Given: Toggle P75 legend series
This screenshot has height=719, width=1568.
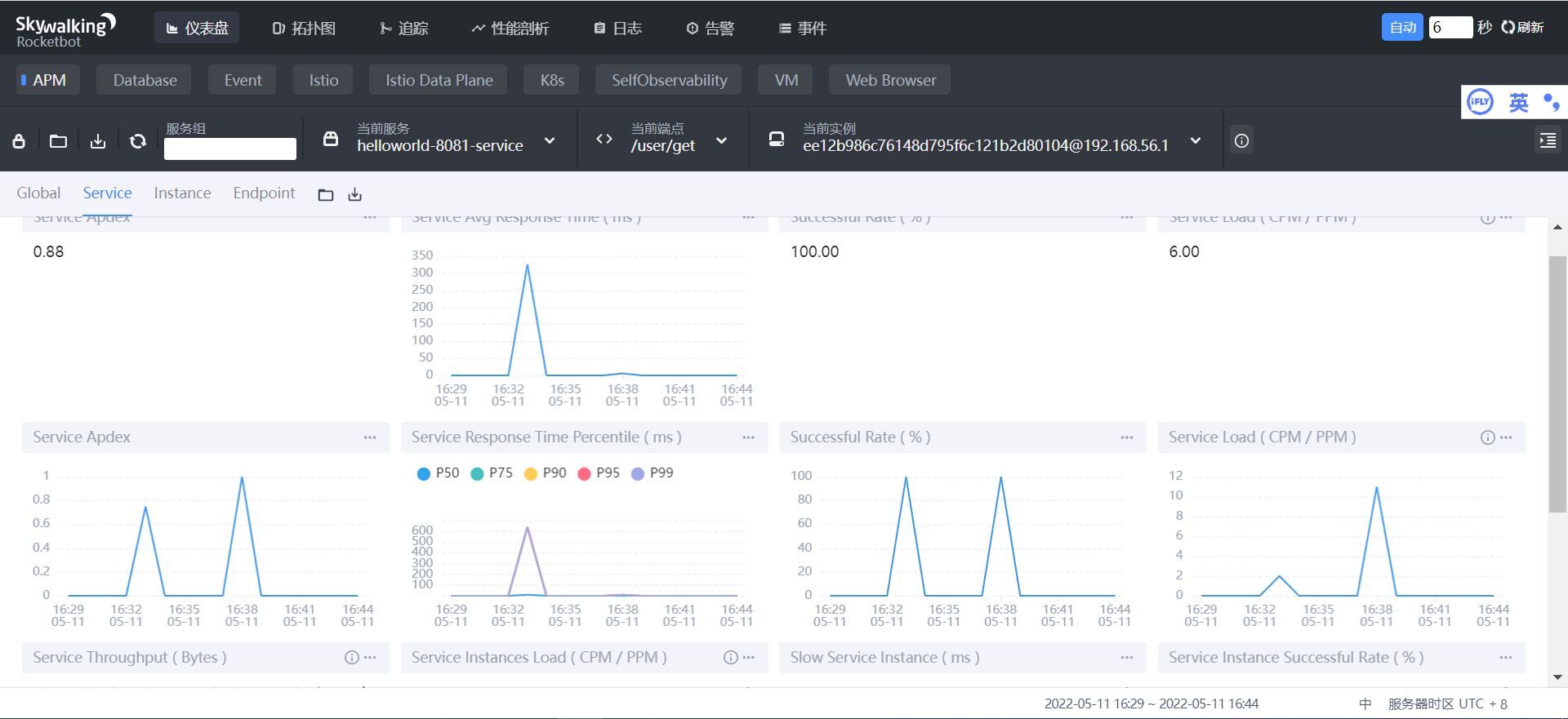Looking at the screenshot, I should pos(492,473).
